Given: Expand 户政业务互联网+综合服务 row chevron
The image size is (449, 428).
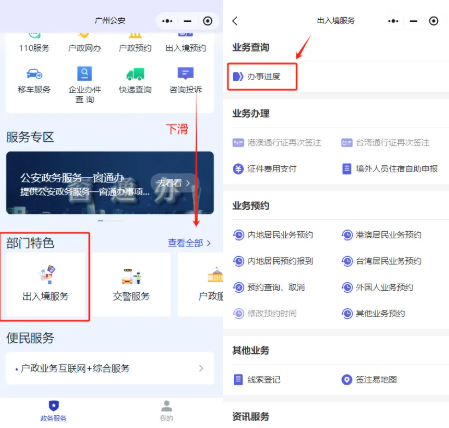Looking at the screenshot, I should pos(201,368).
